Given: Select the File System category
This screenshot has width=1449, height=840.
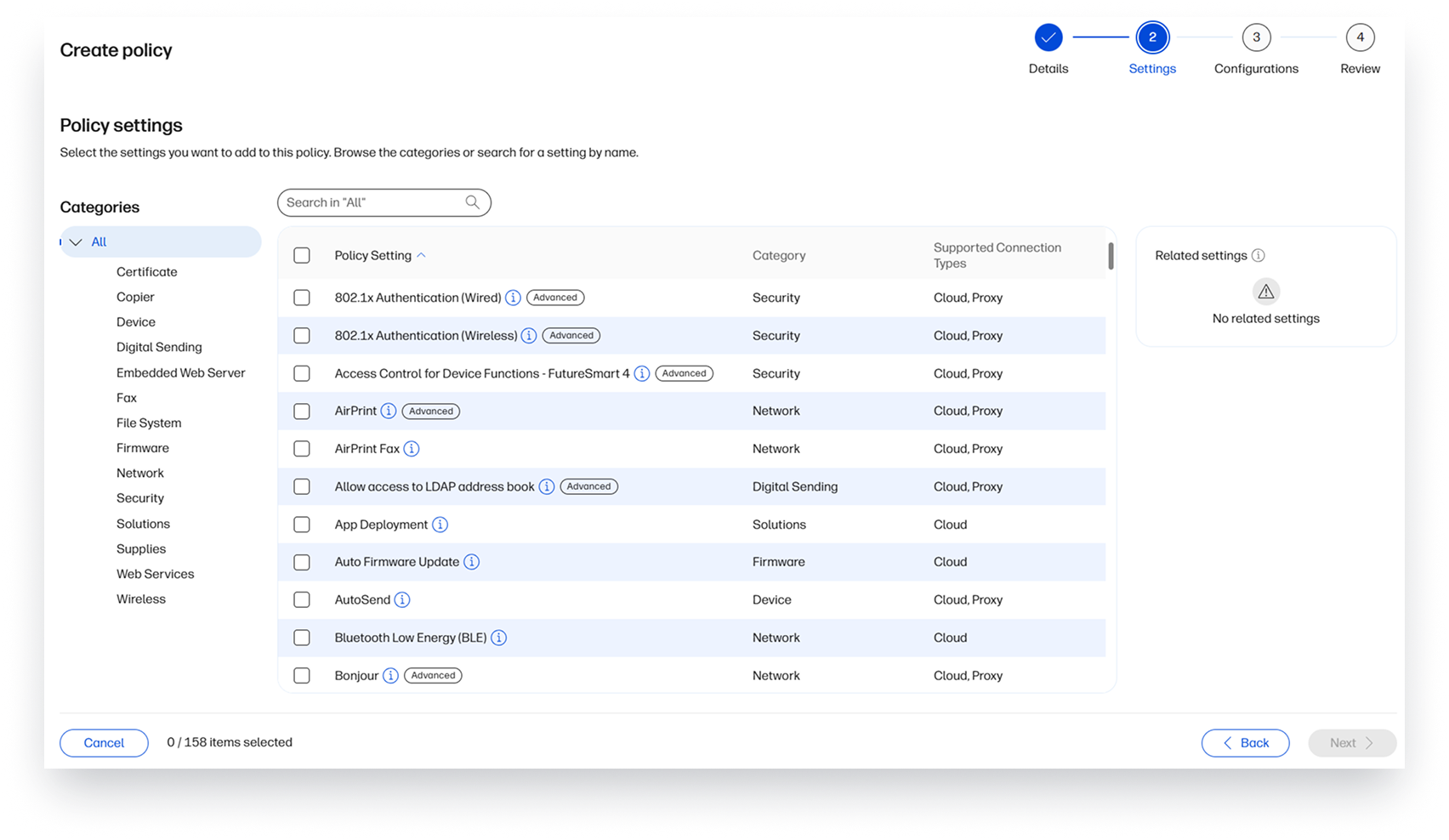Looking at the screenshot, I should coord(149,423).
